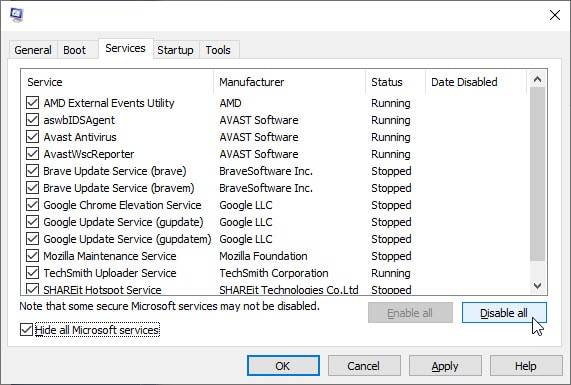Select Google Chrome Elevation Service name
Screen dimensions: 571x385
[x=122, y=205]
